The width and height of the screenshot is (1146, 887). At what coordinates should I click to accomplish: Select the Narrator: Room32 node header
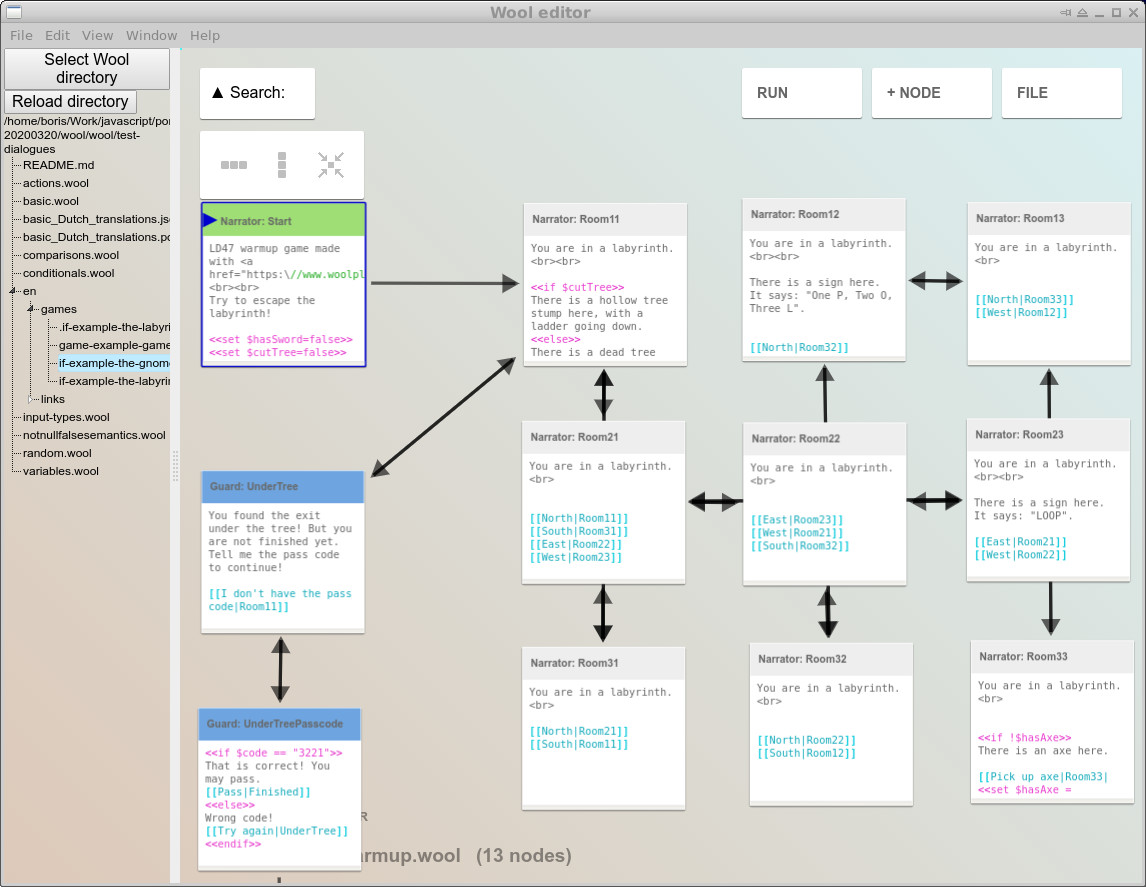pos(831,659)
